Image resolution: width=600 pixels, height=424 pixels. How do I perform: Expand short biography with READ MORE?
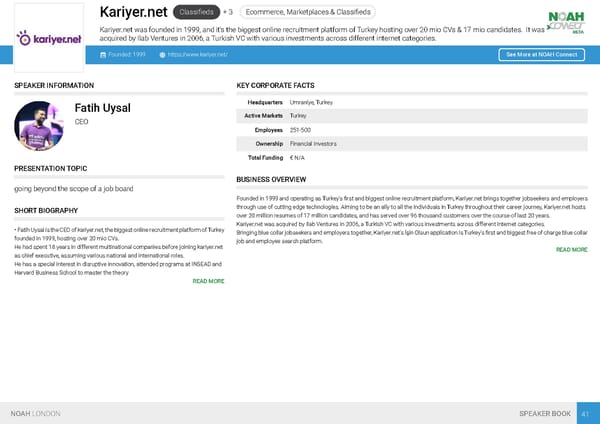(207, 281)
